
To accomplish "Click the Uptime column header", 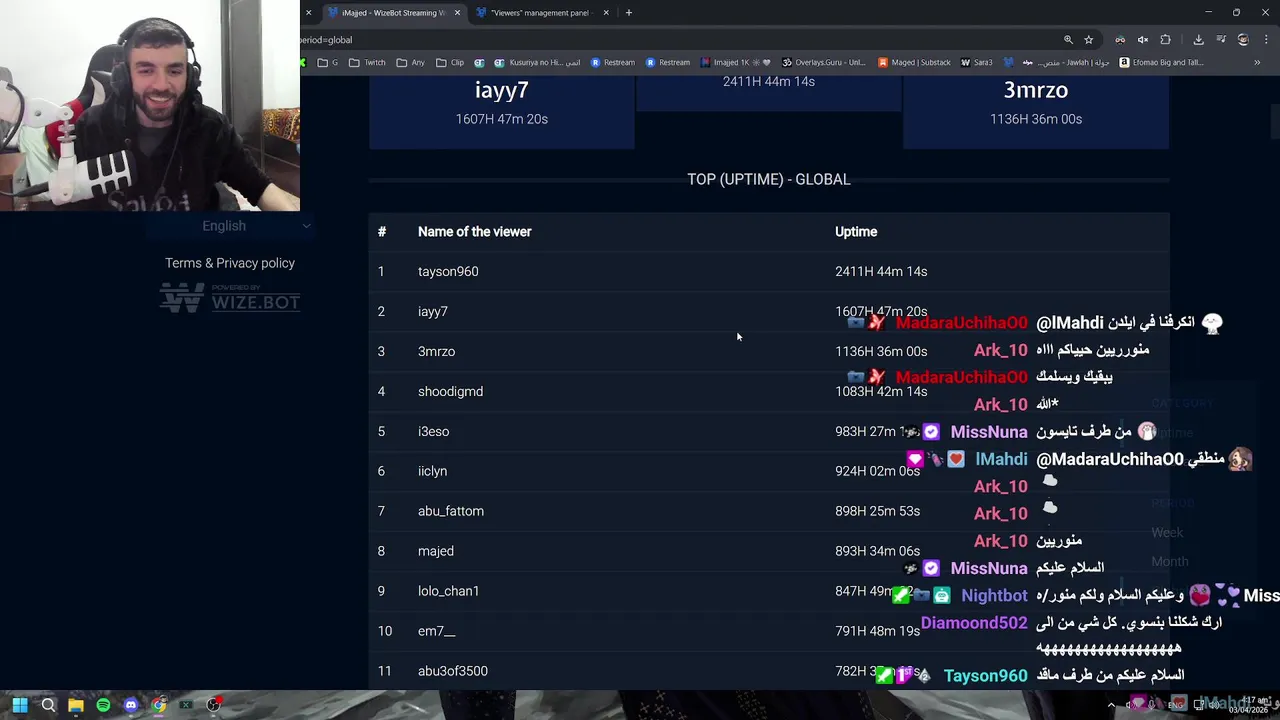I will pyautogui.click(x=856, y=232).
